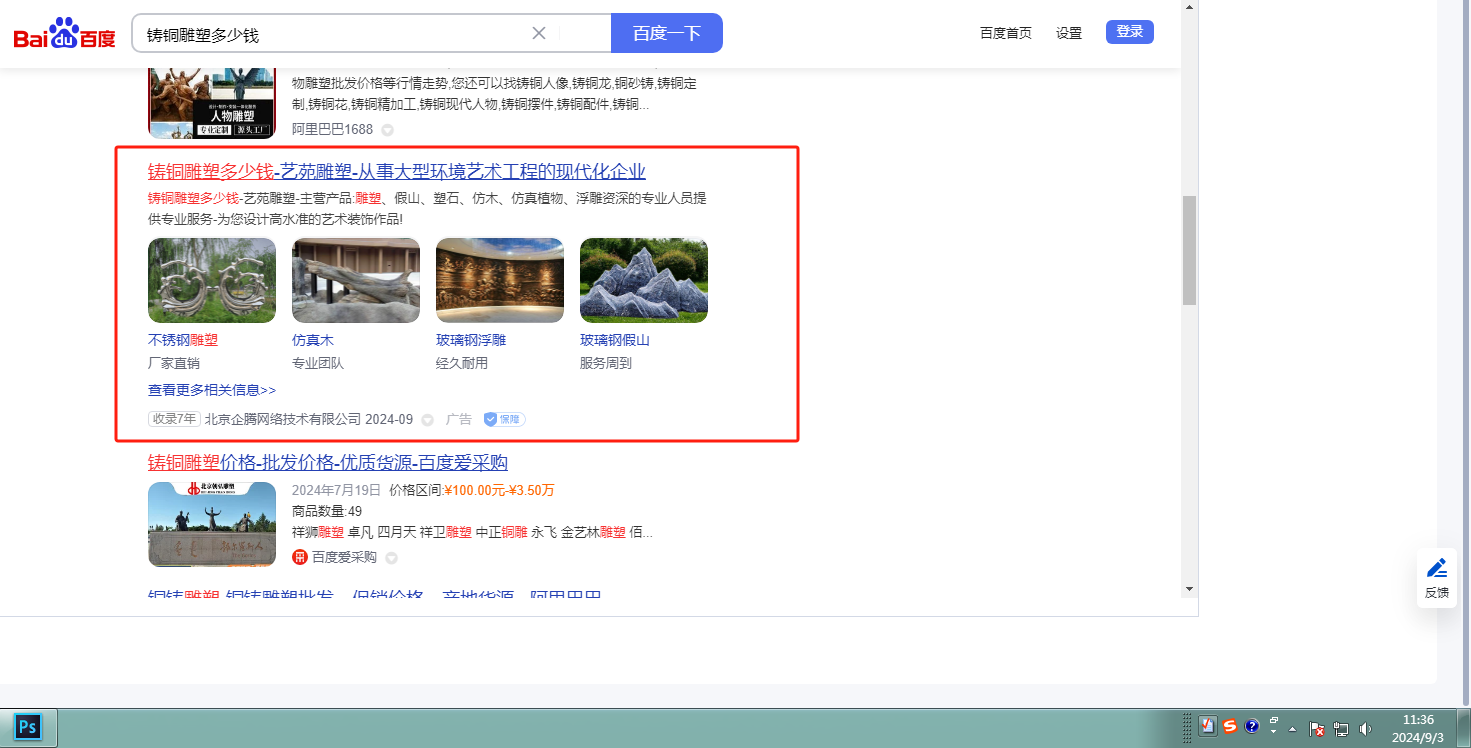
Task: Go to 百度首页 in the top navigation
Action: pos(1005,33)
